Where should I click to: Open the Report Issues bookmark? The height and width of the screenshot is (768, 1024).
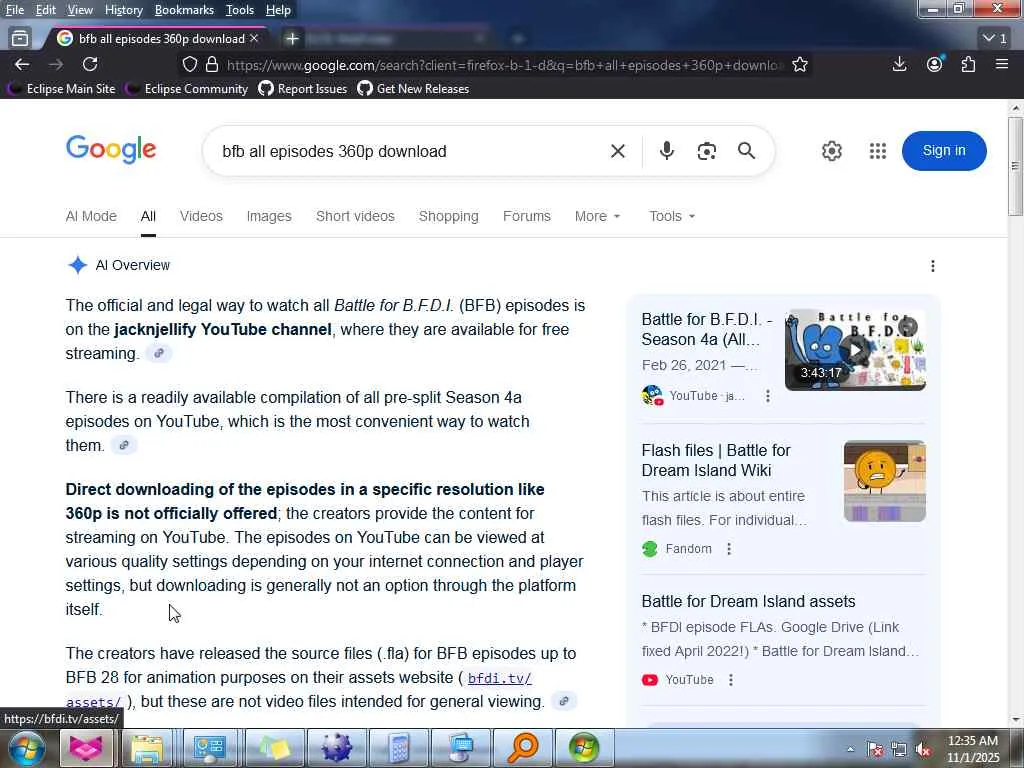click(x=303, y=89)
